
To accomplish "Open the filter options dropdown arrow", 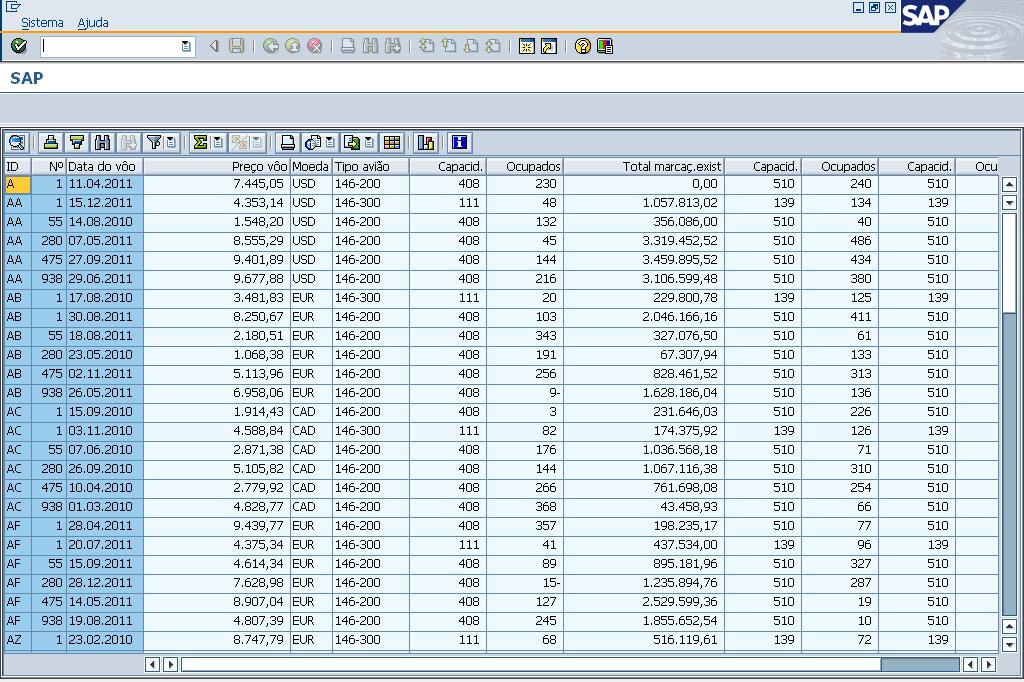I will (x=171, y=143).
